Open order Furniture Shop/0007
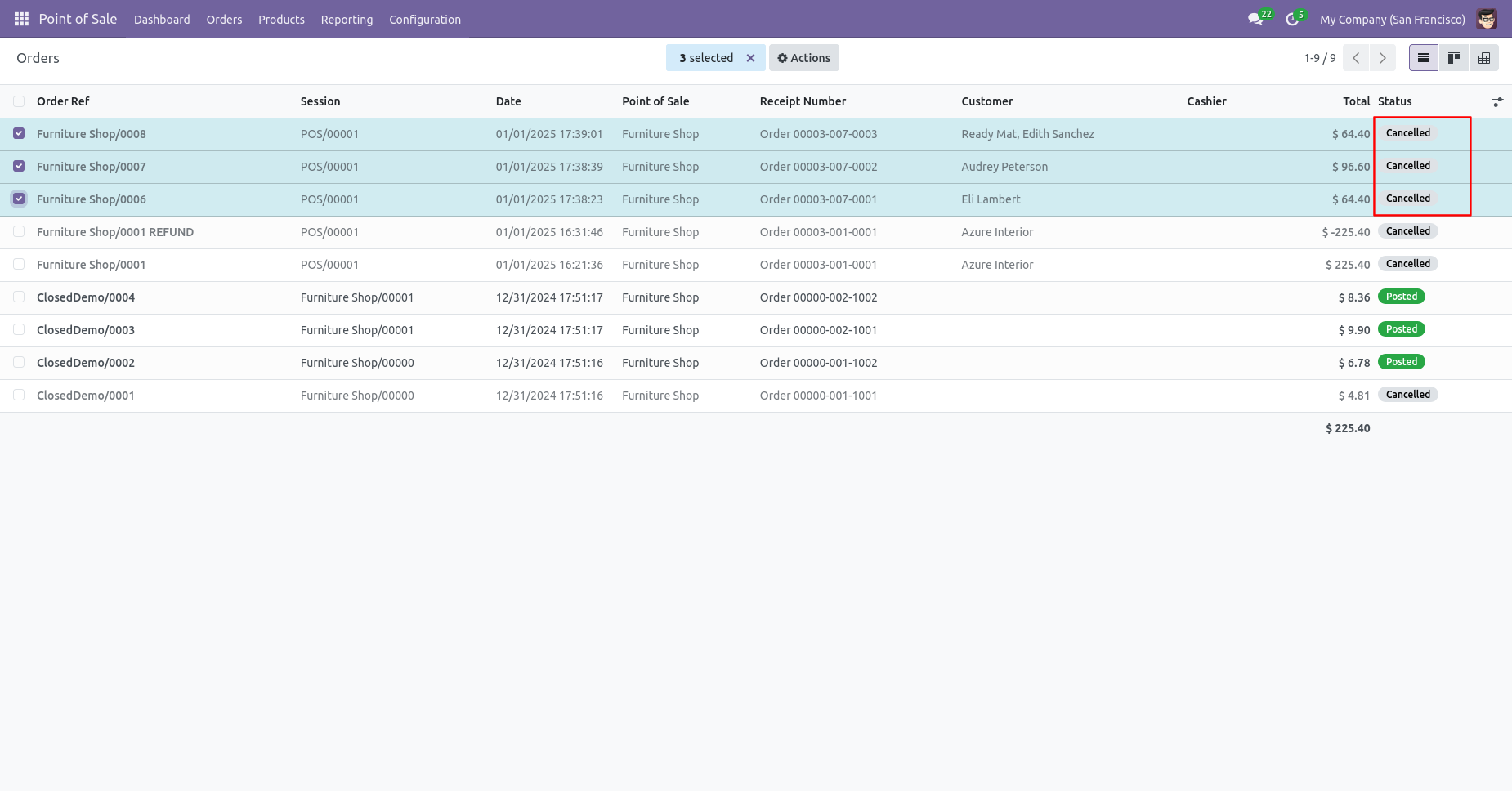Viewport: 1512px width, 791px height. click(92, 167)
